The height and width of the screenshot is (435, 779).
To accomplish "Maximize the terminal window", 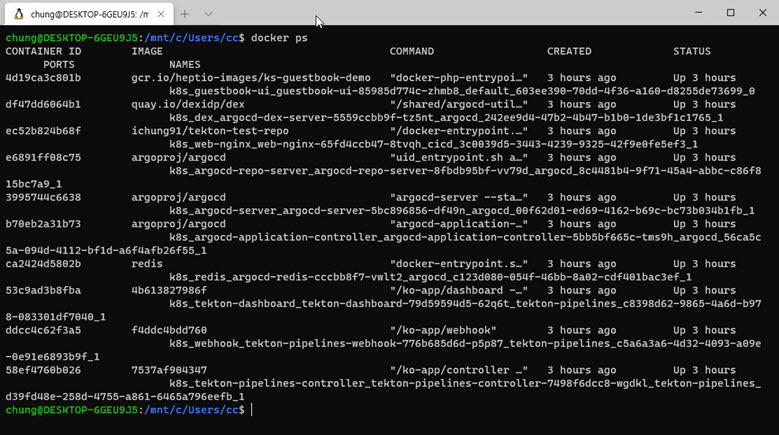I will pyautogui.click(x=730, y=12).
